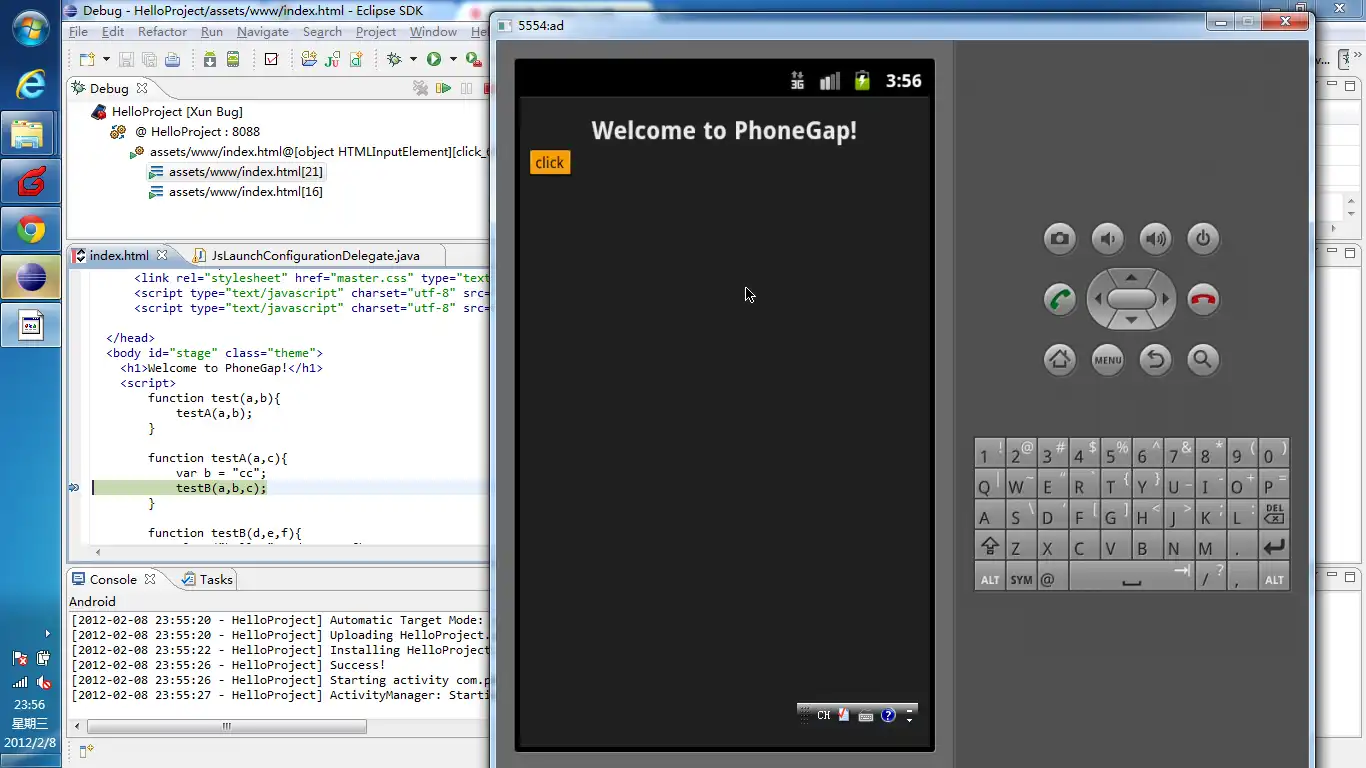This screenshot has height=768, width=1366.
Task: Open the Debug launch dropdown arrow
Action: pos(412,60)
